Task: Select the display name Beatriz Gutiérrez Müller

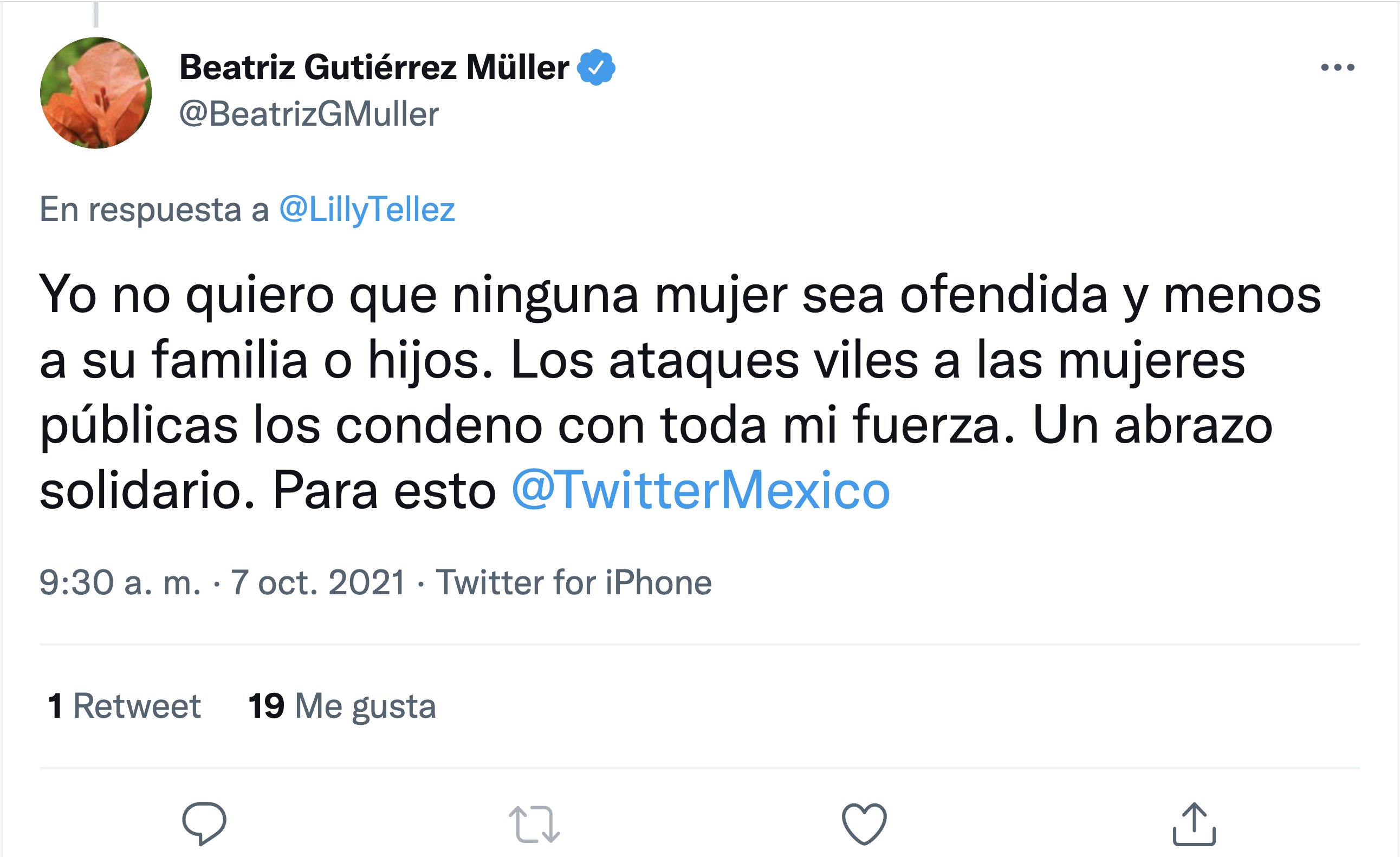Action: 374,67
